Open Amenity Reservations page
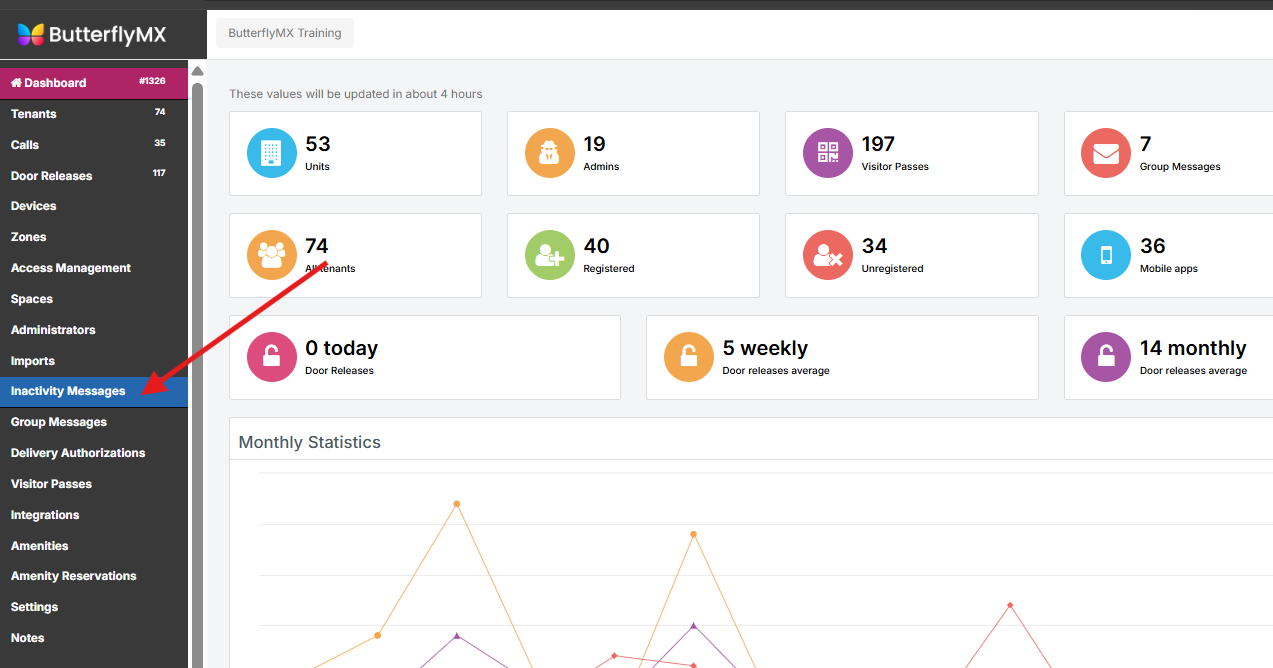 coord(73,576)
